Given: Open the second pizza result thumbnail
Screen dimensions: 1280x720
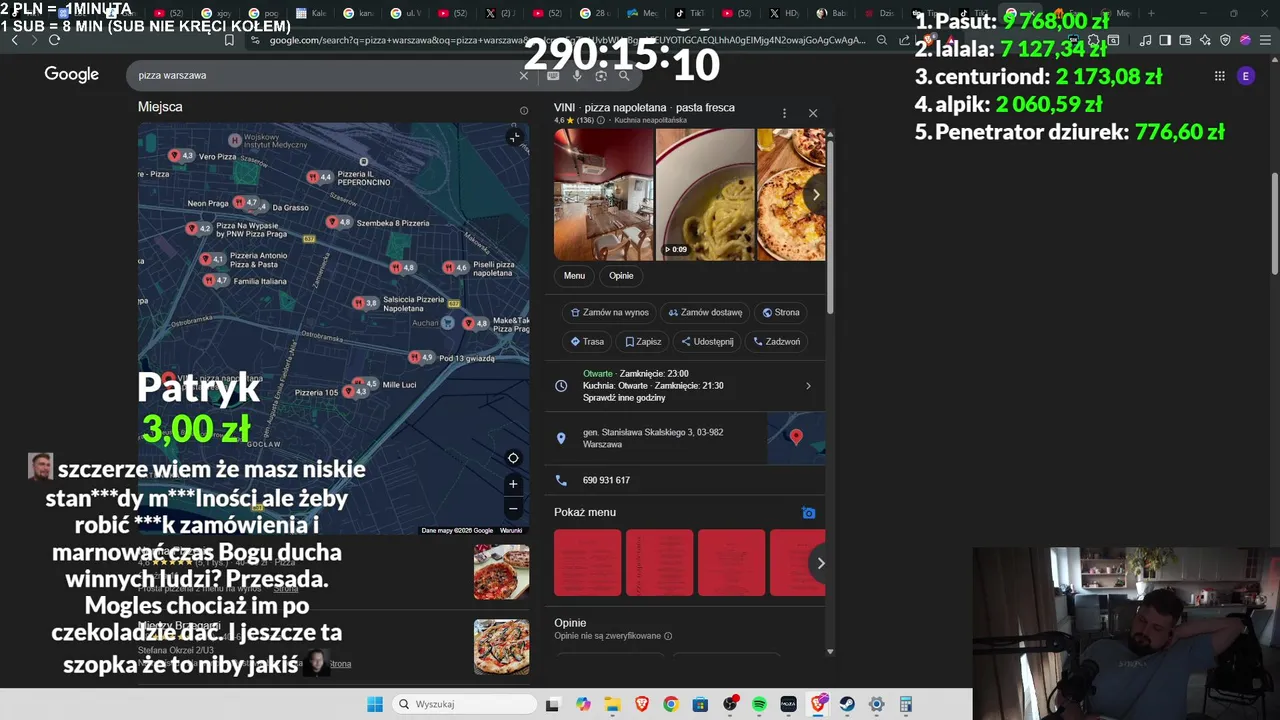Looking at the screenshot, I should pyautogui.click(x=501, y=647).
